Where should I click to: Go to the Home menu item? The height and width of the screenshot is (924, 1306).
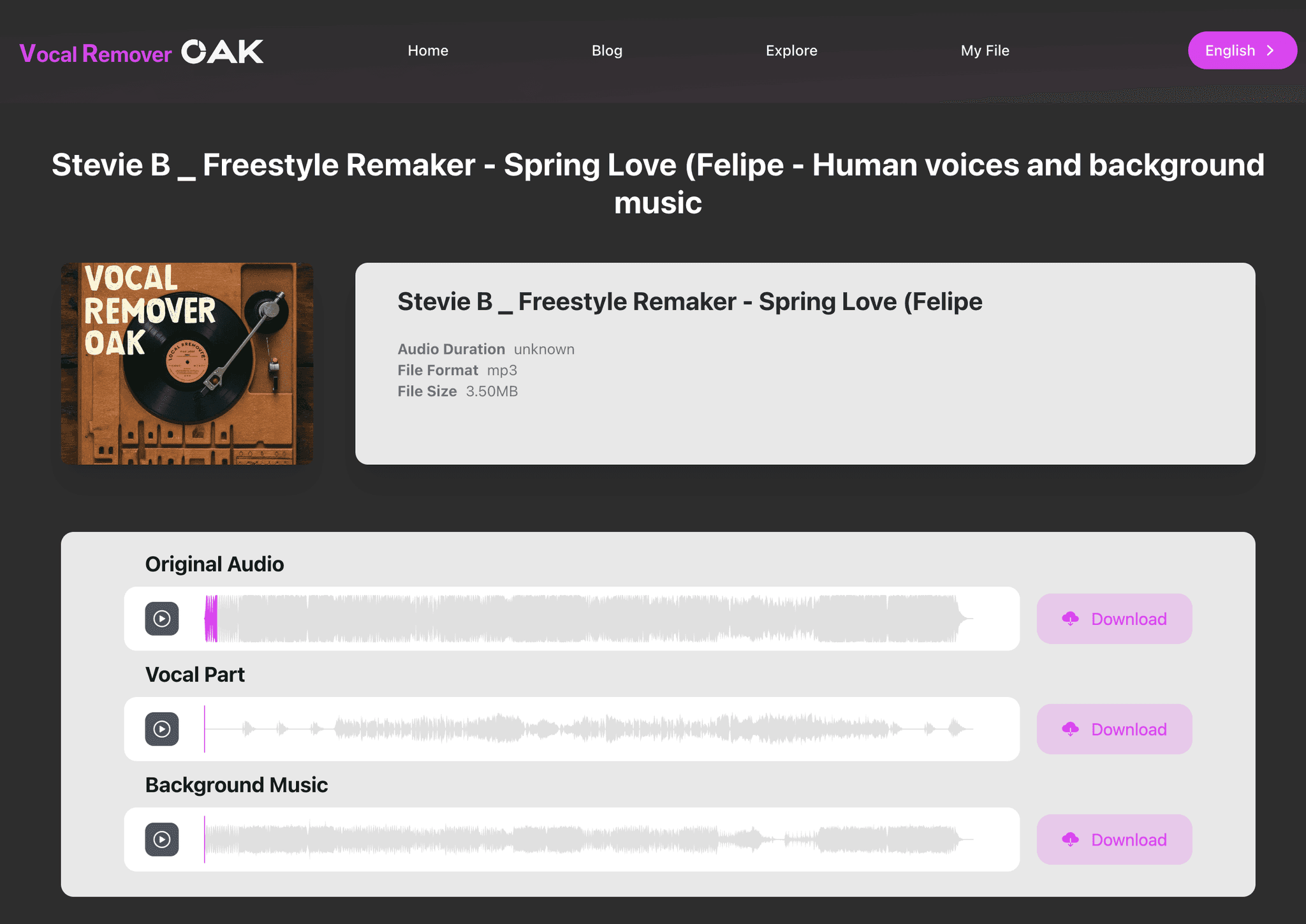428,50
